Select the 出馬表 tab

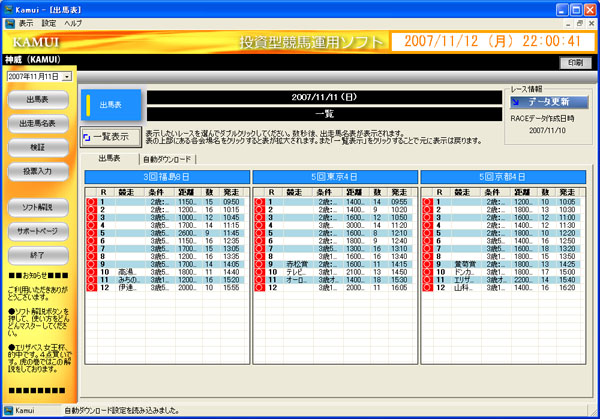click(108, 159)
